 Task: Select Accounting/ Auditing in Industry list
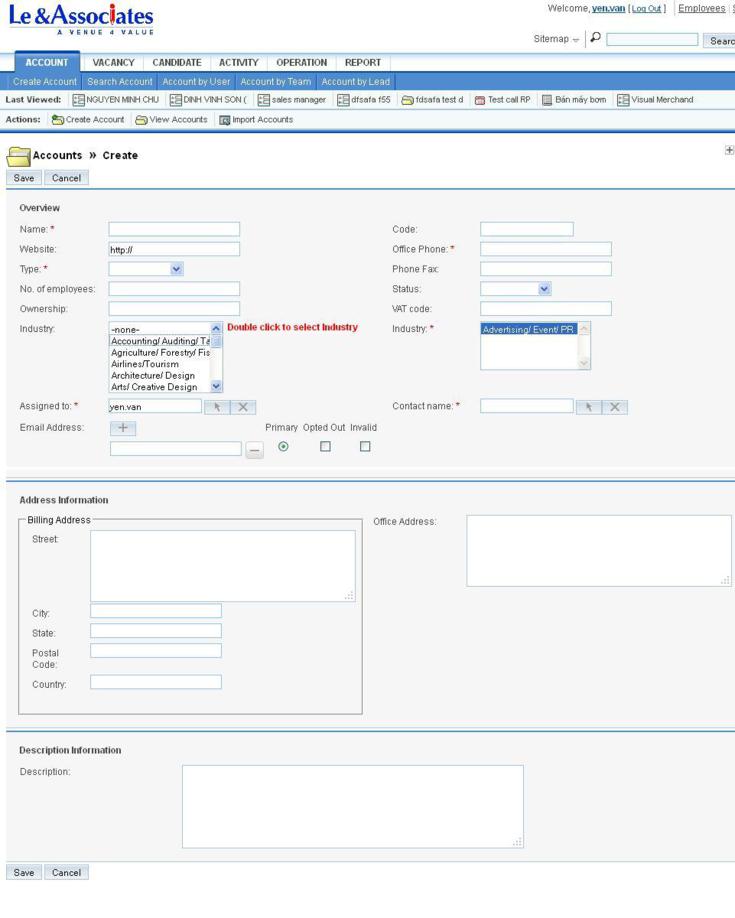click(159, 341)
